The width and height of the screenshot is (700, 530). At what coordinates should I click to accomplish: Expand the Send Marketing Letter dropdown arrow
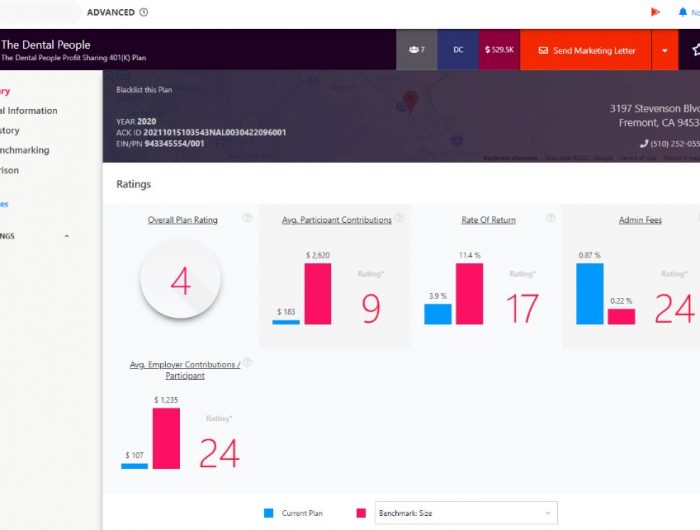point(665,50)
